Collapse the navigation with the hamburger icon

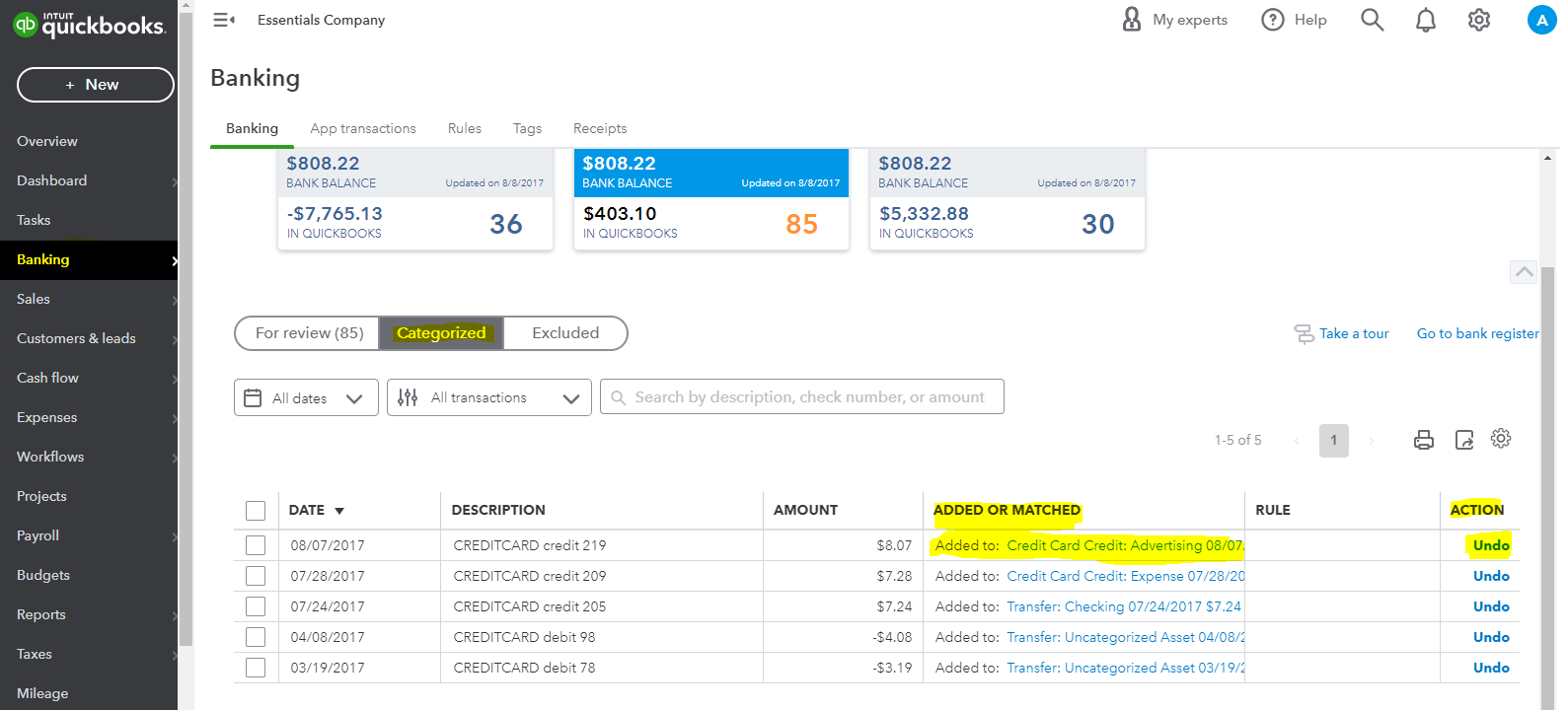[224, 20]
